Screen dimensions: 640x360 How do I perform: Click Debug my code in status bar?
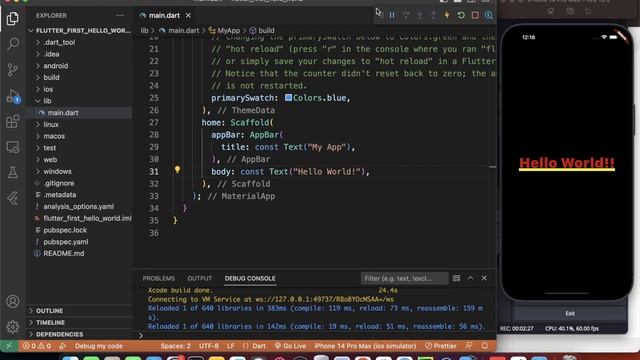(98, 346)
